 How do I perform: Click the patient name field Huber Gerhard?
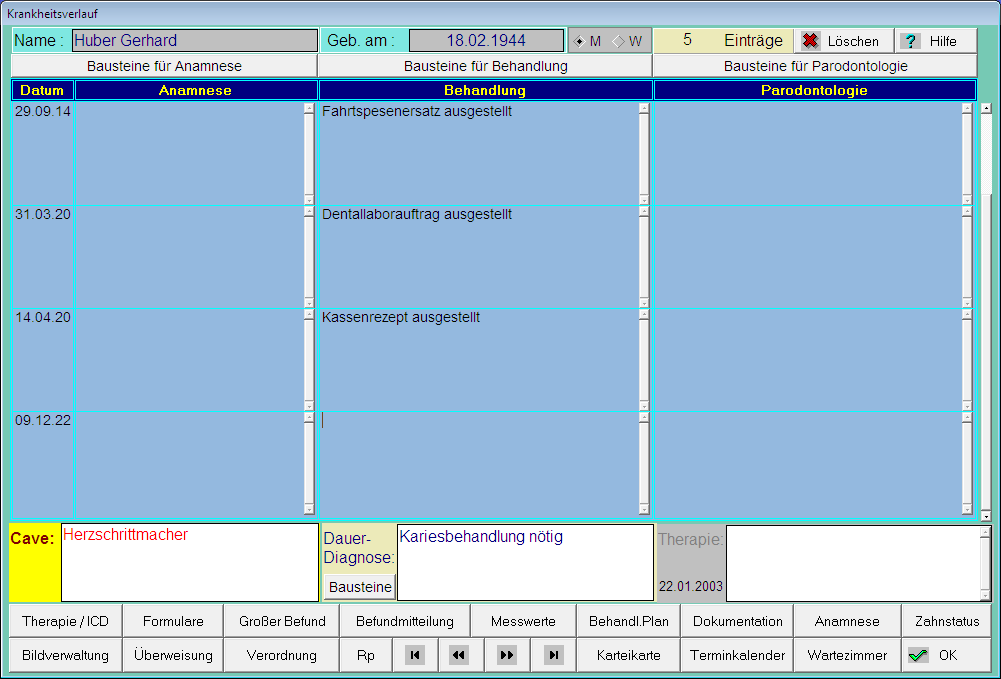(194, 41)
